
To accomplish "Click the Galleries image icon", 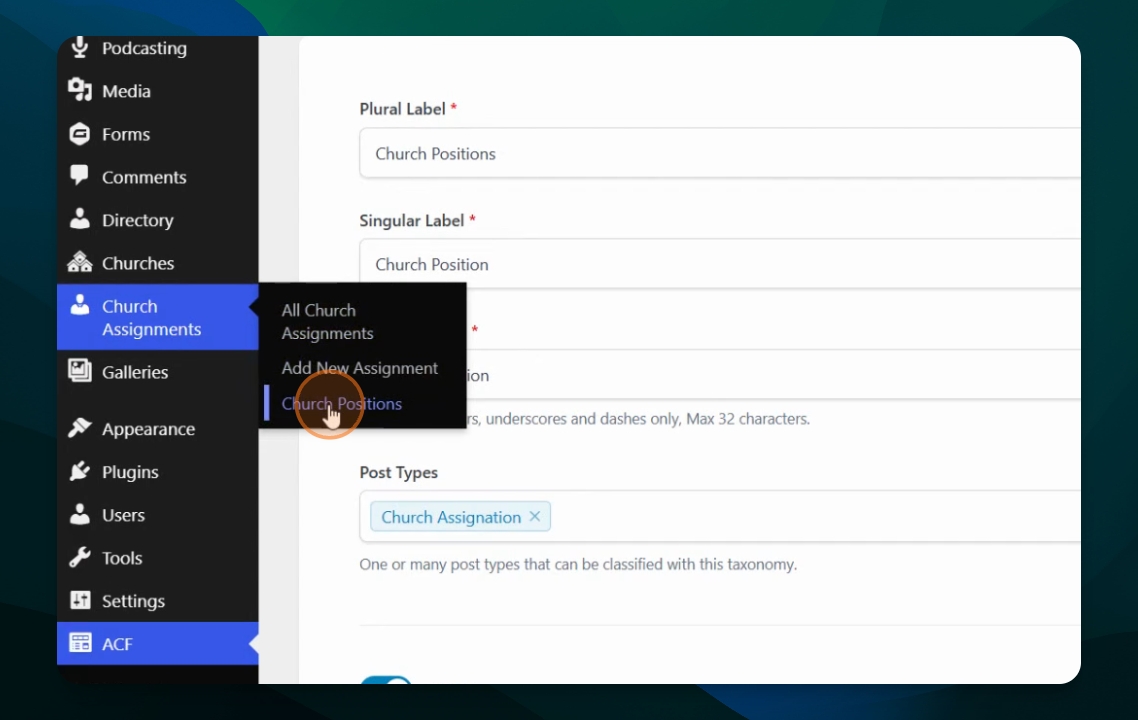I will coord(80,370).
